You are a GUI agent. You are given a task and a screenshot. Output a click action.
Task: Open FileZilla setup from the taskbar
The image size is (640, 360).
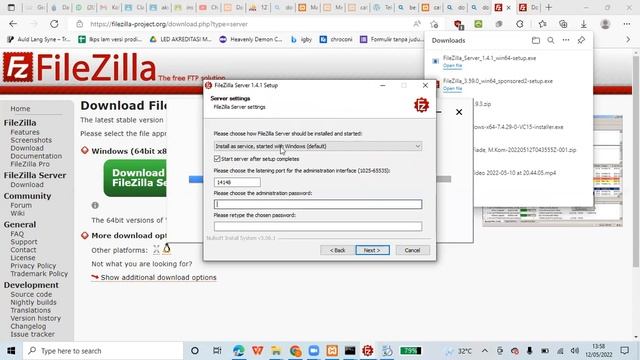368,351
